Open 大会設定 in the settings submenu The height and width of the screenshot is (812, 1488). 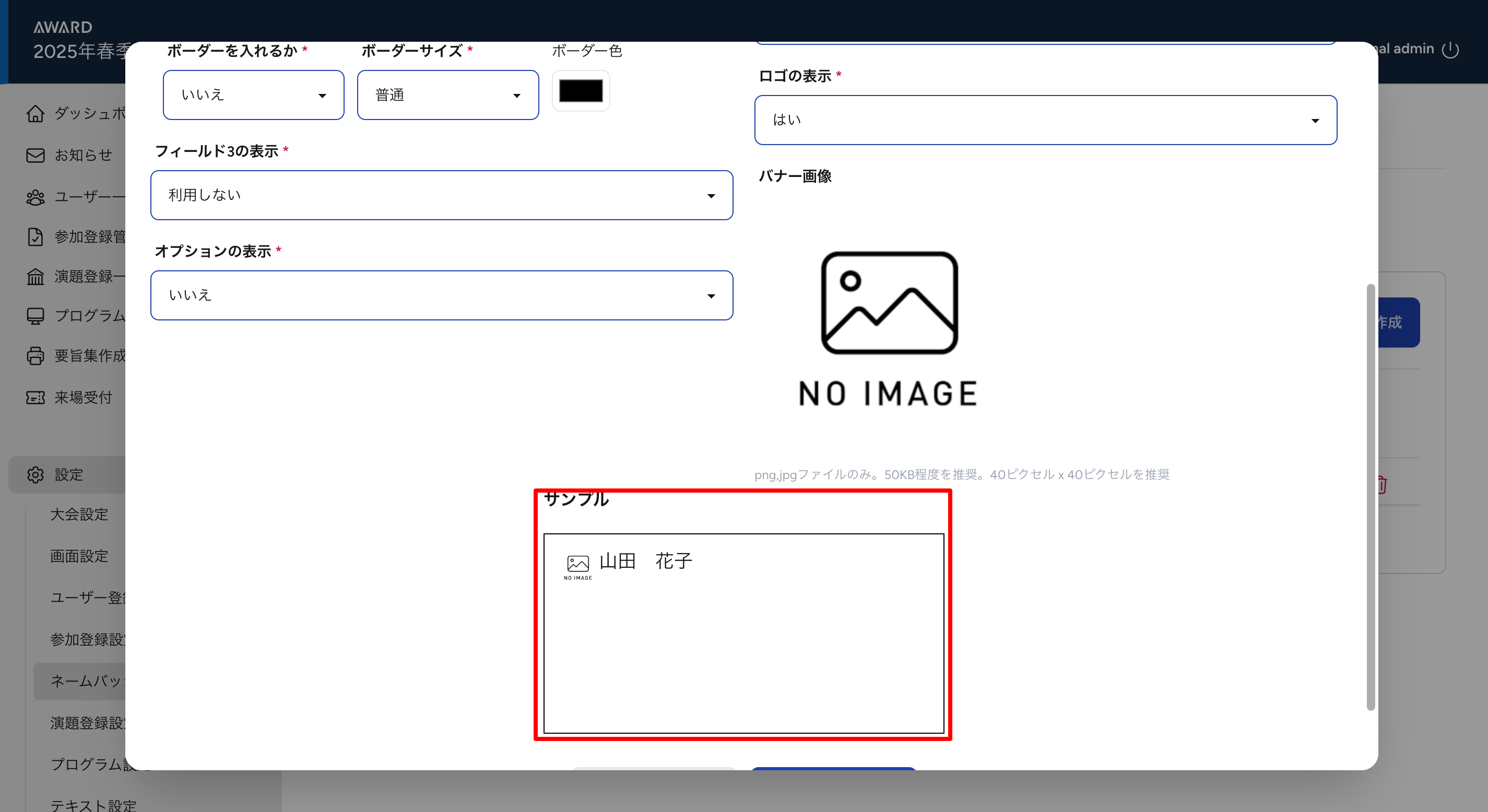pyautogui.click(x=79, y=515)
